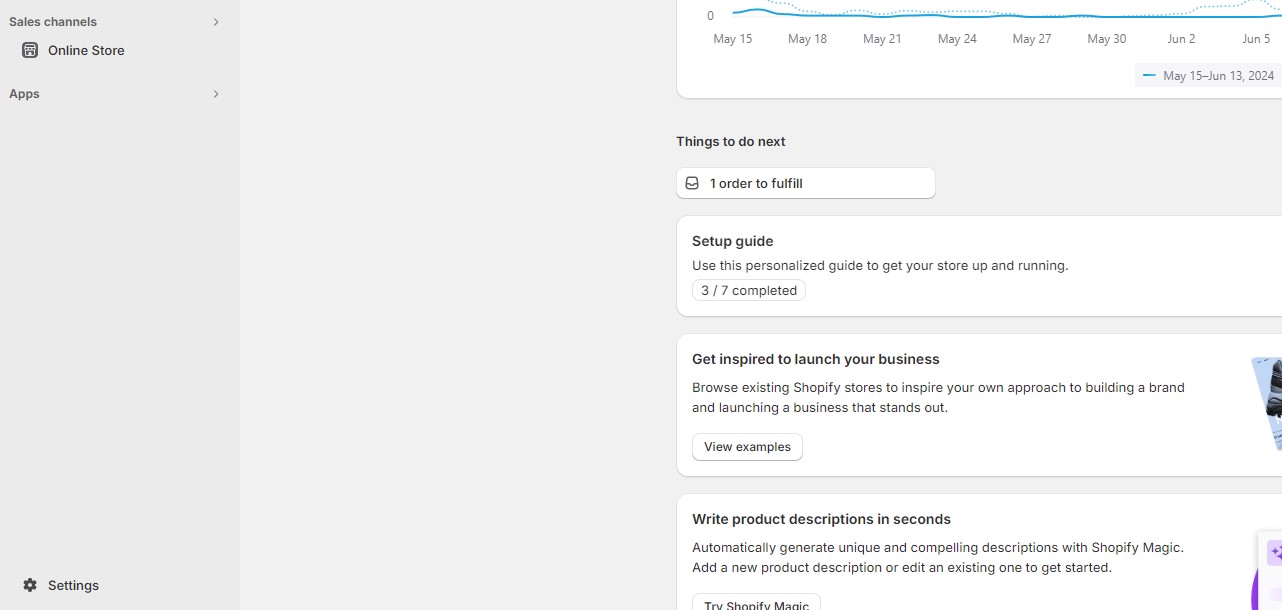Click the Settings gear icon
The image size is (1282, 610).
pyautogui.click(x=30, y=585)
